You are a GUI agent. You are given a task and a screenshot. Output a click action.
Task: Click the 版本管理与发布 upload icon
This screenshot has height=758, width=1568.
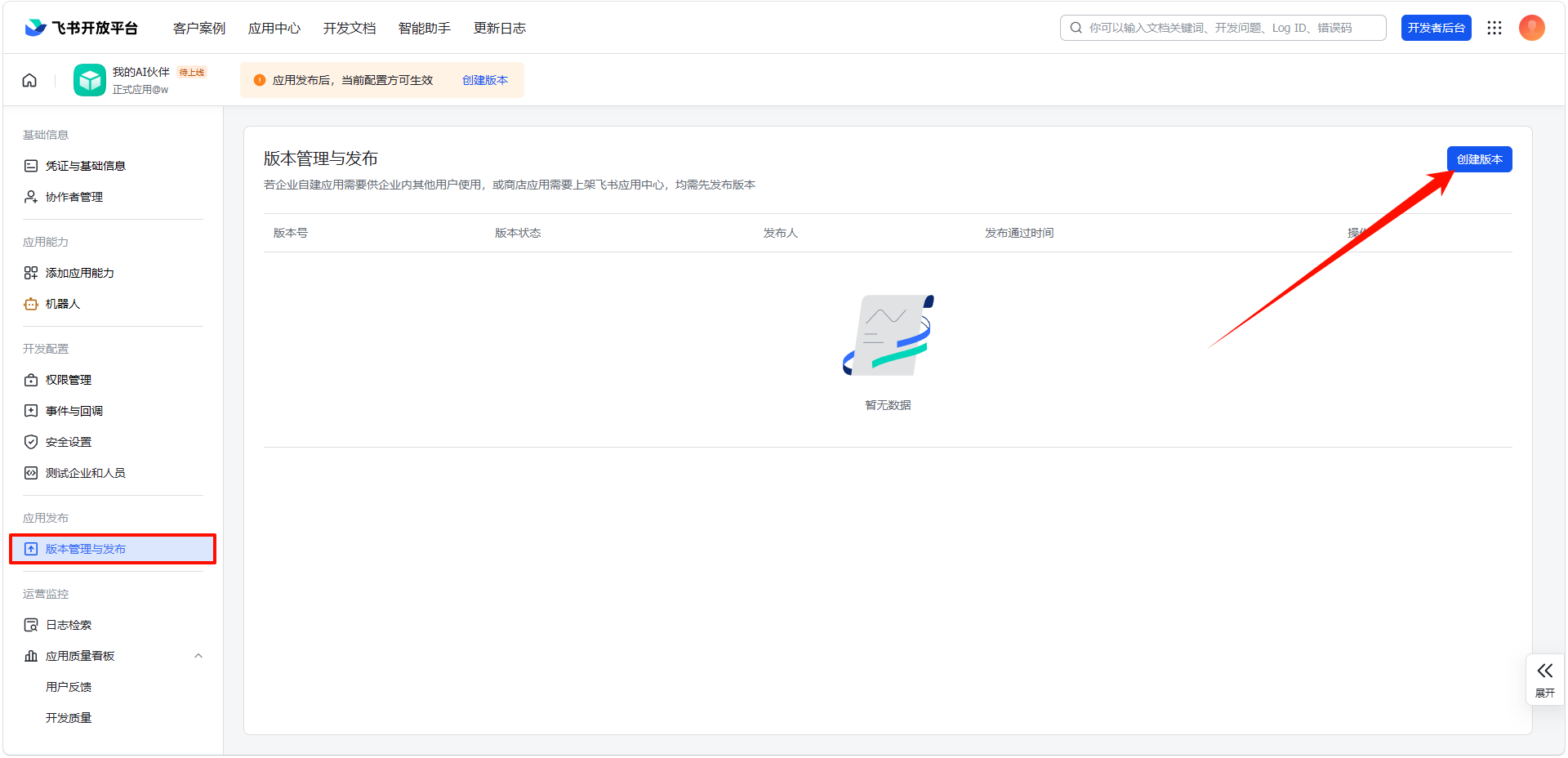click(31, 549)
